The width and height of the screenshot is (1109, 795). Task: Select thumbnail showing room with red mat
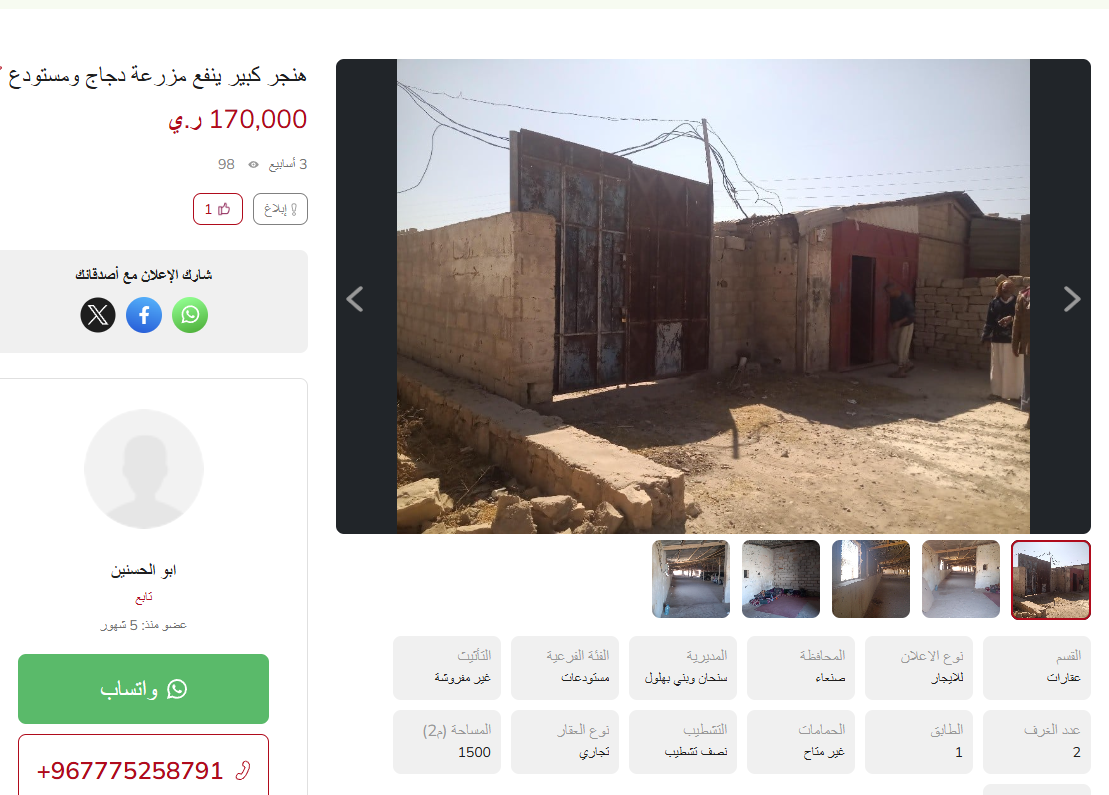coord(781,579)
